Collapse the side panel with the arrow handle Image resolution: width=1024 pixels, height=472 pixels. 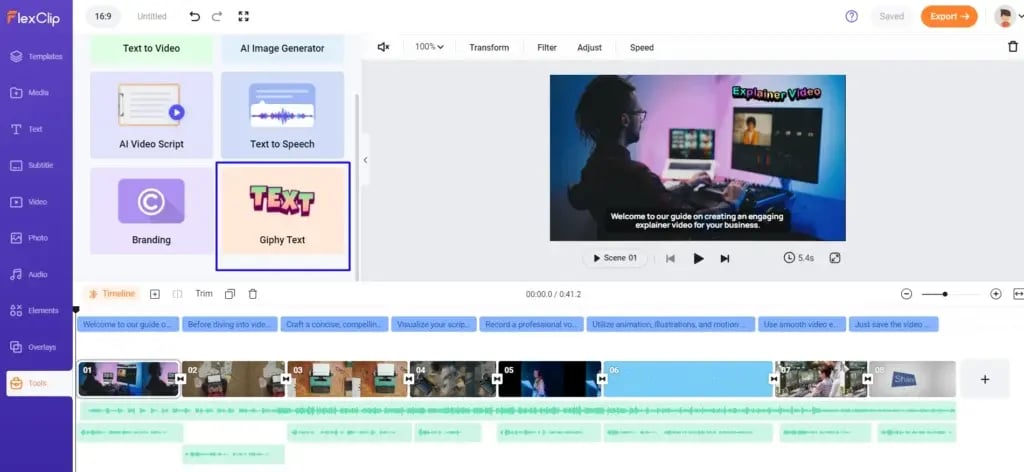click(x=365, y=160)
